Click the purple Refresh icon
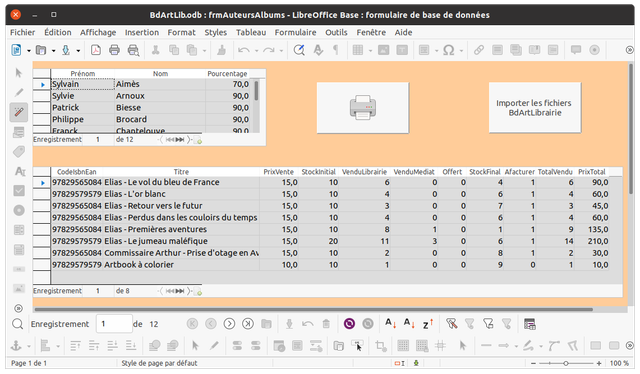Image resolution: width=640 pixels, height=374 pixels. pyautogui.click(x=349, y=324)
